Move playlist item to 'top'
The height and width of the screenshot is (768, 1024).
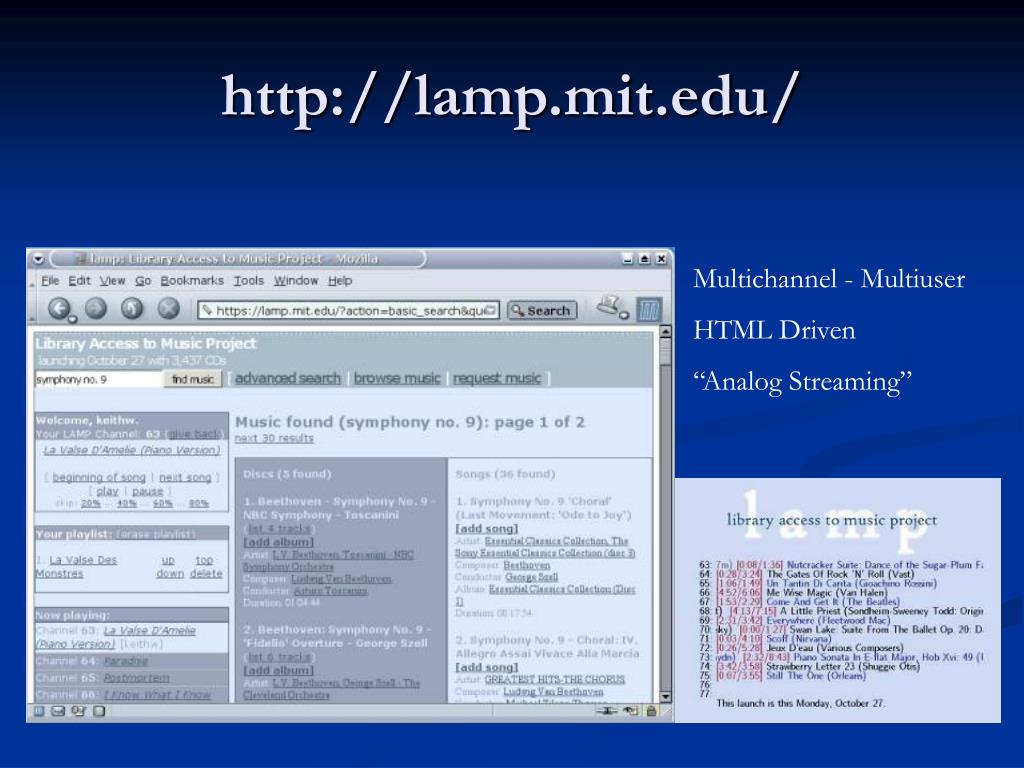pyautogui.click(x=204, y=560)
